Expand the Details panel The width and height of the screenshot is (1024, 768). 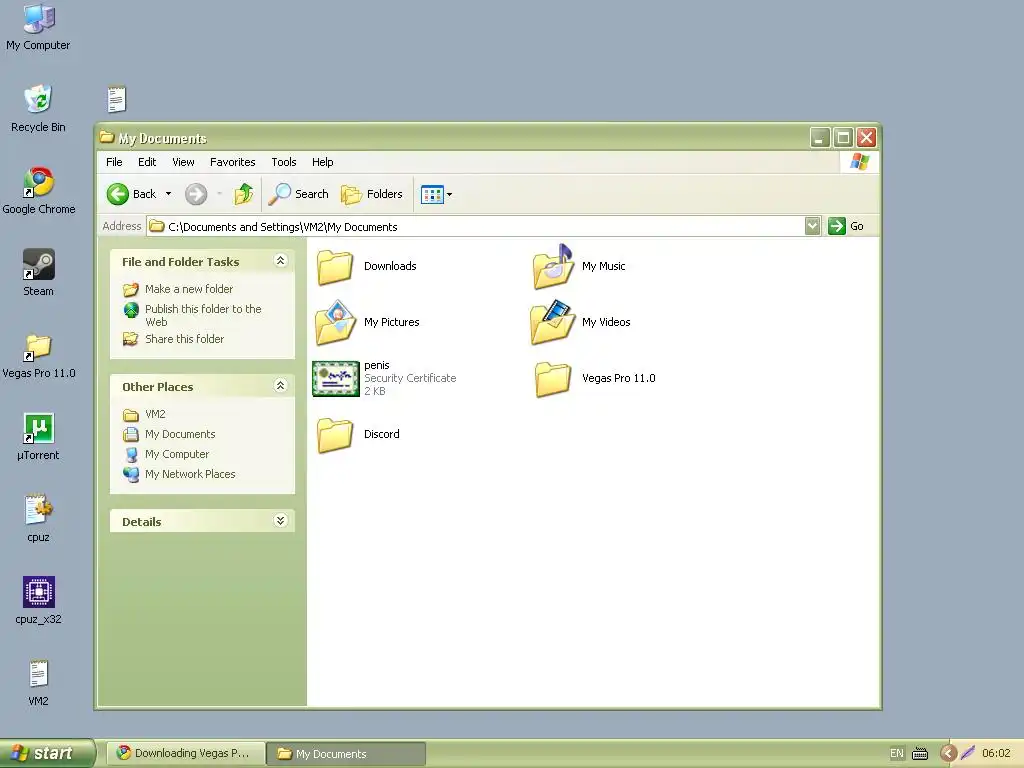[x=281, y=520]
